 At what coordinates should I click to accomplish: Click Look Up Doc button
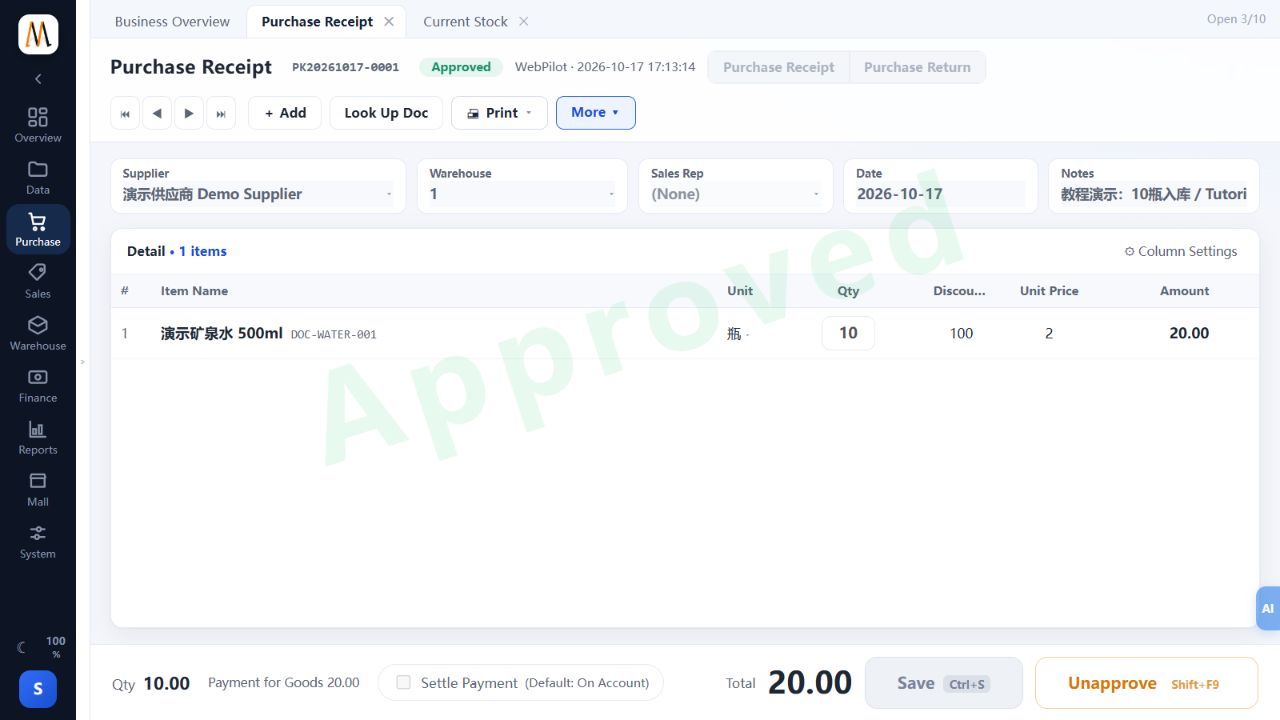[x=386, y=113]
